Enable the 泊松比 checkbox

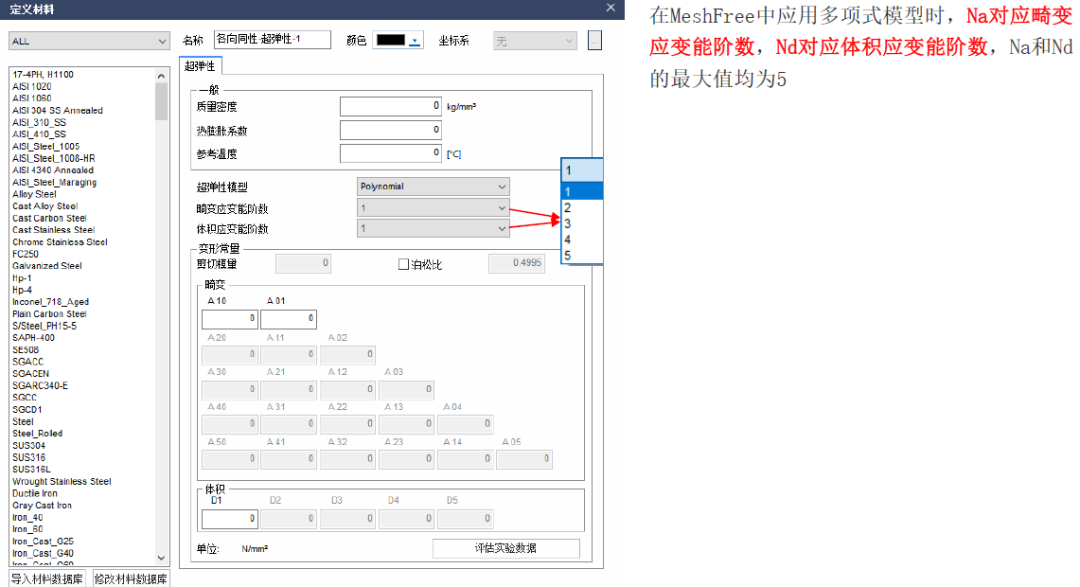404,264
